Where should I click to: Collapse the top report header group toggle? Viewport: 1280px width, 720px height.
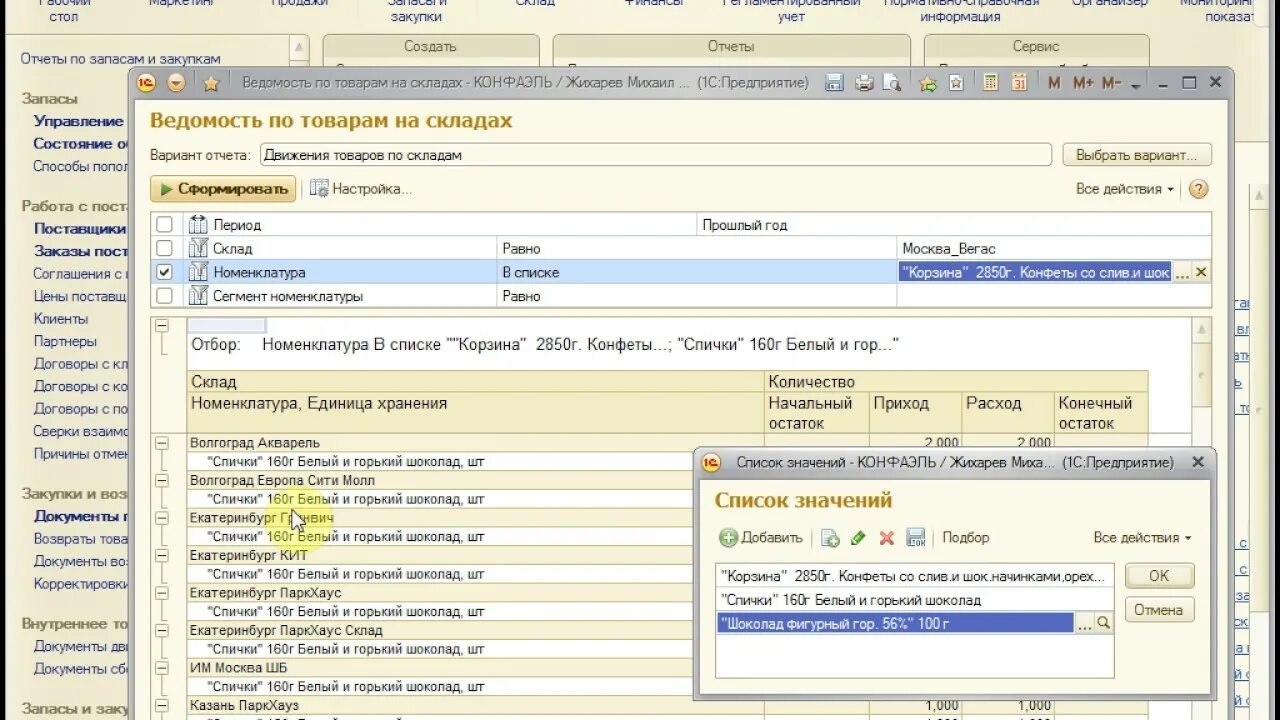tap(161, 326)
